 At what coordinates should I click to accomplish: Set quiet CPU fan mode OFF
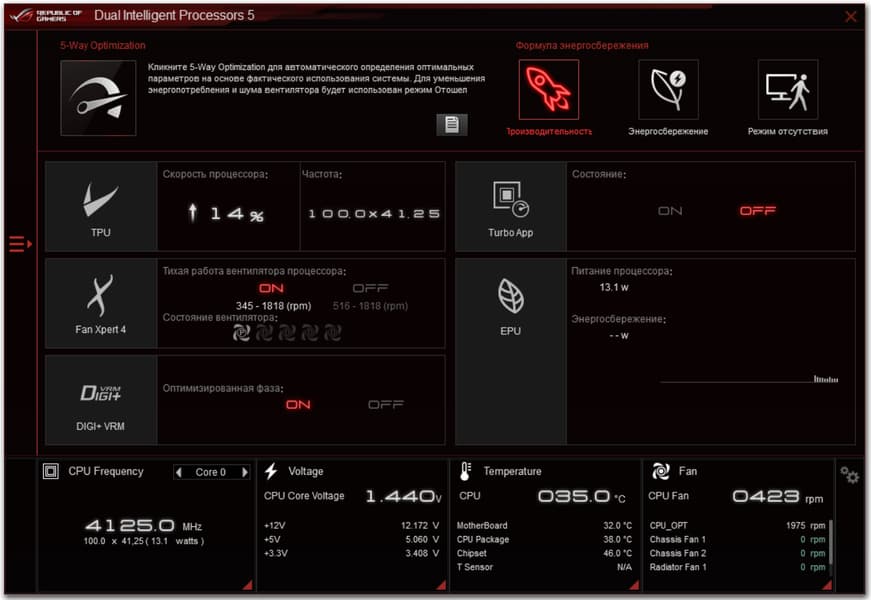tap(371, 288)
